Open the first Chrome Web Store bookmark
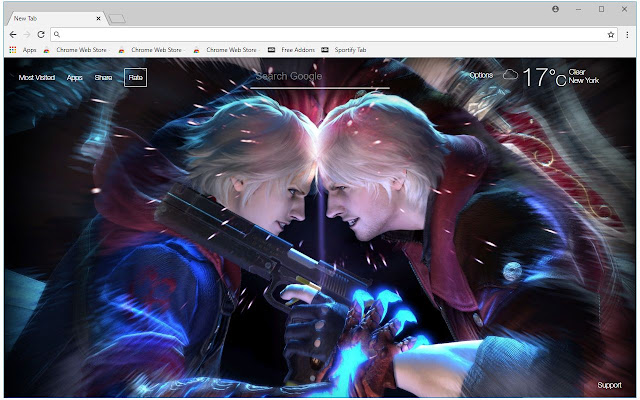The height and width of the screenshot is (400, 640). coord(75,50)
